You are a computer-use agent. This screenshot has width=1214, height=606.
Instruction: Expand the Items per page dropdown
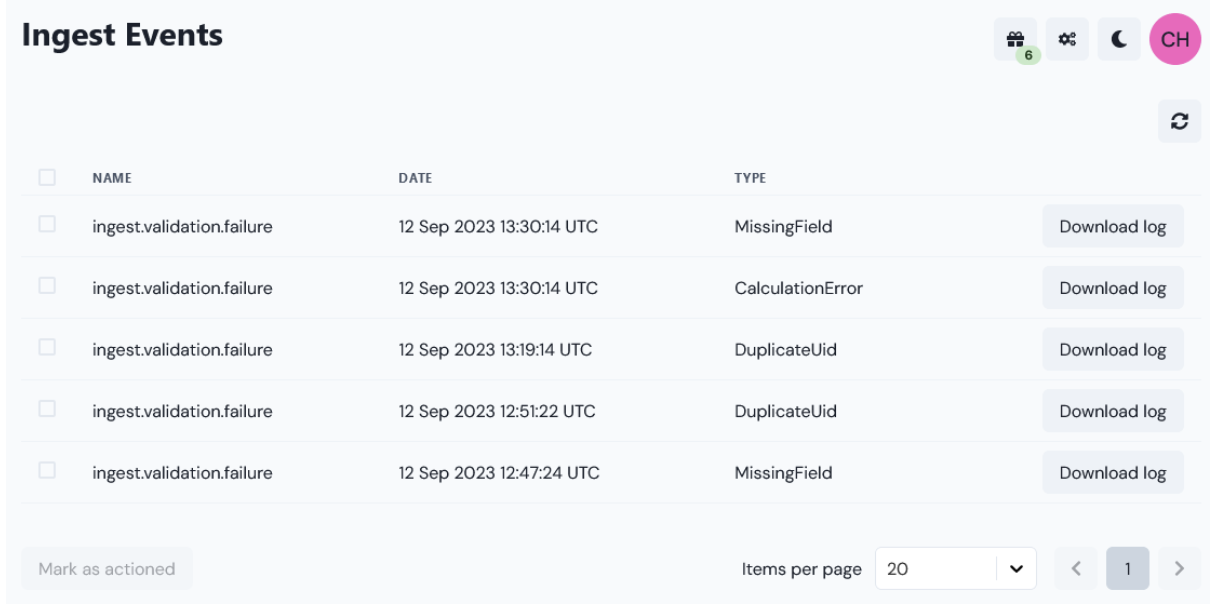956,568
